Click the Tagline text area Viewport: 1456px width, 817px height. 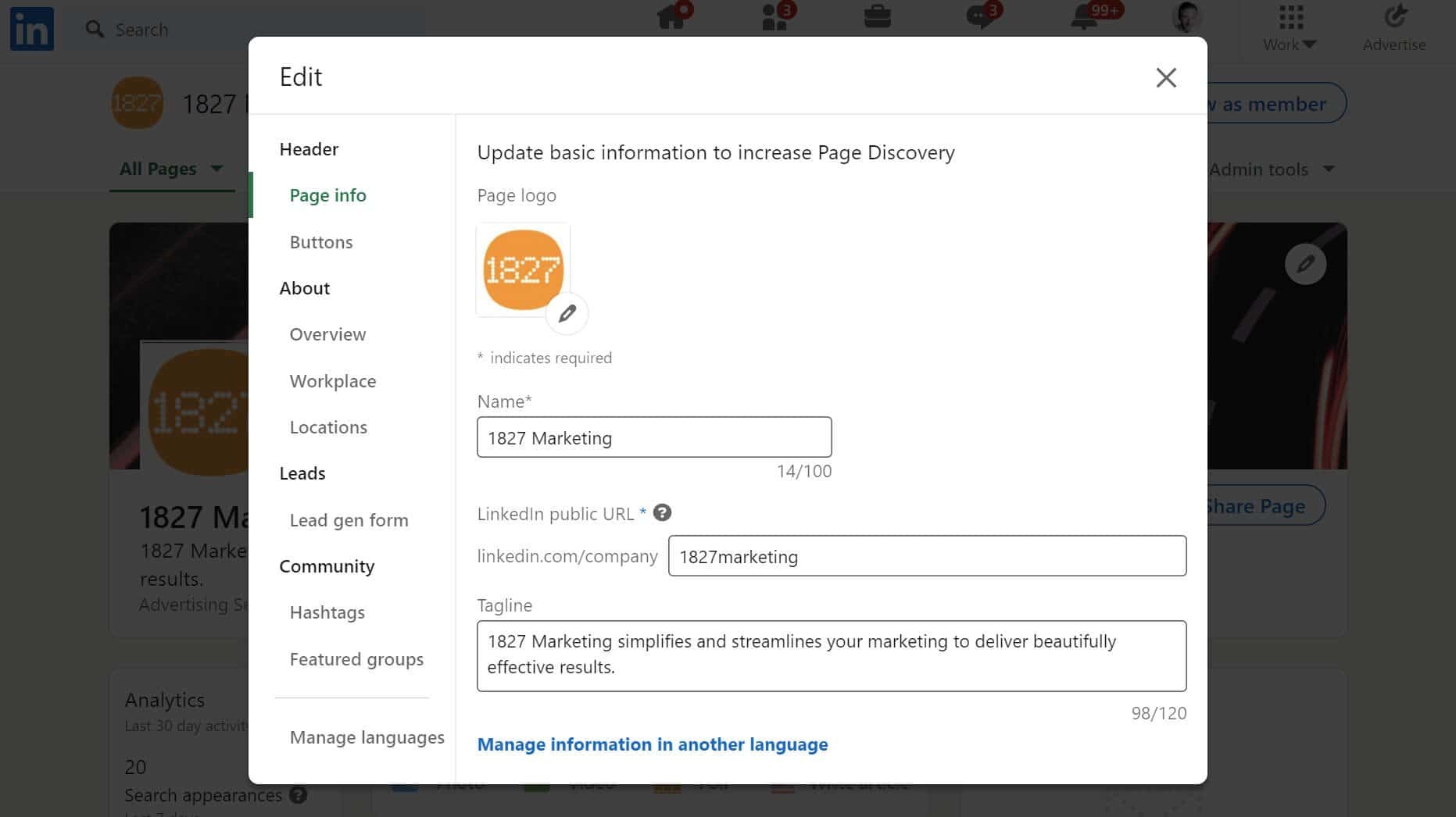(x=832, y=656)
